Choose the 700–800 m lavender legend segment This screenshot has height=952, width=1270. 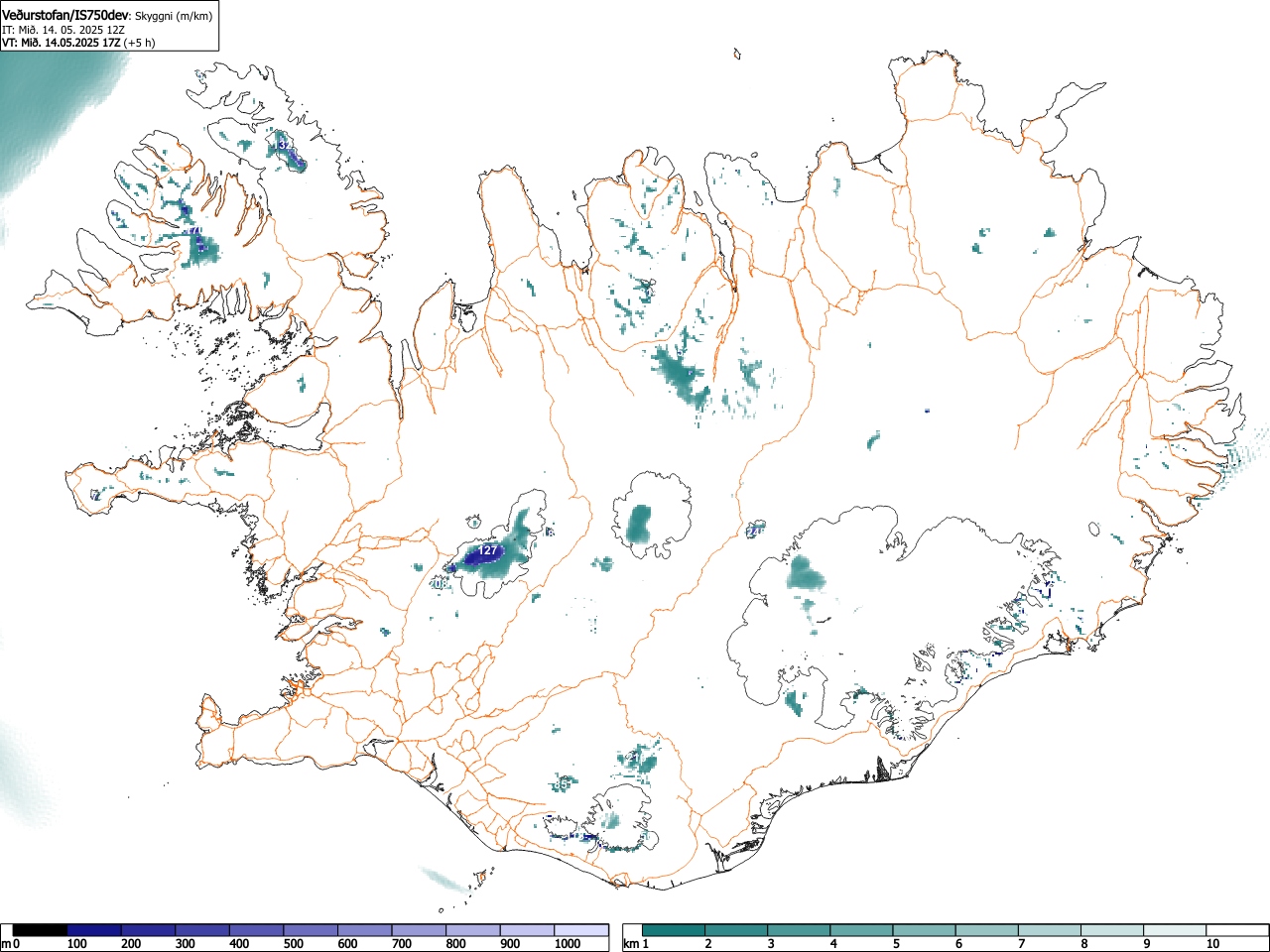(419, 930)
